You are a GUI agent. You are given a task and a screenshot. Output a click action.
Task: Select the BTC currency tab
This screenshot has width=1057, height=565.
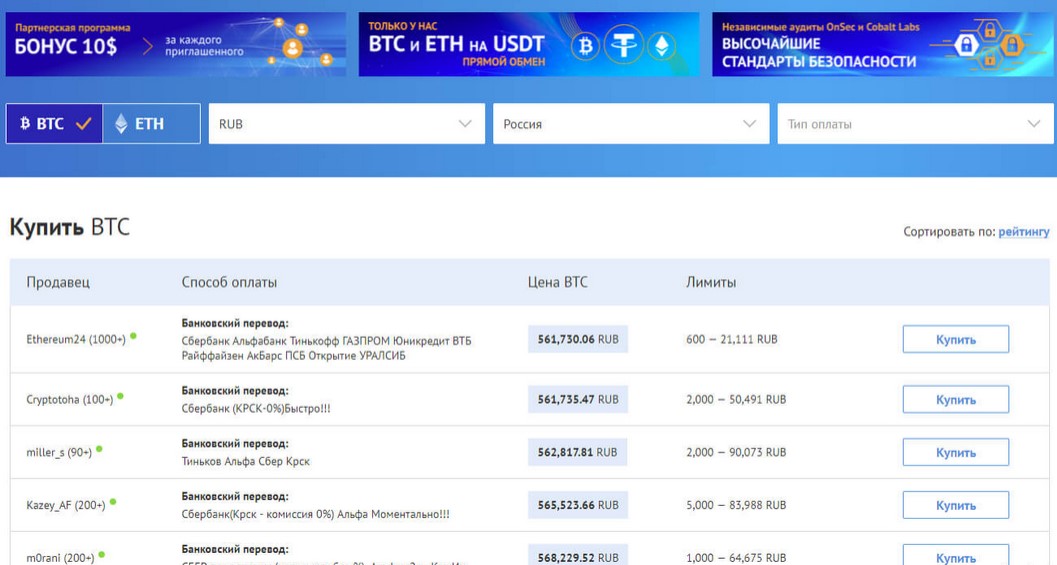tap(54, 123)
